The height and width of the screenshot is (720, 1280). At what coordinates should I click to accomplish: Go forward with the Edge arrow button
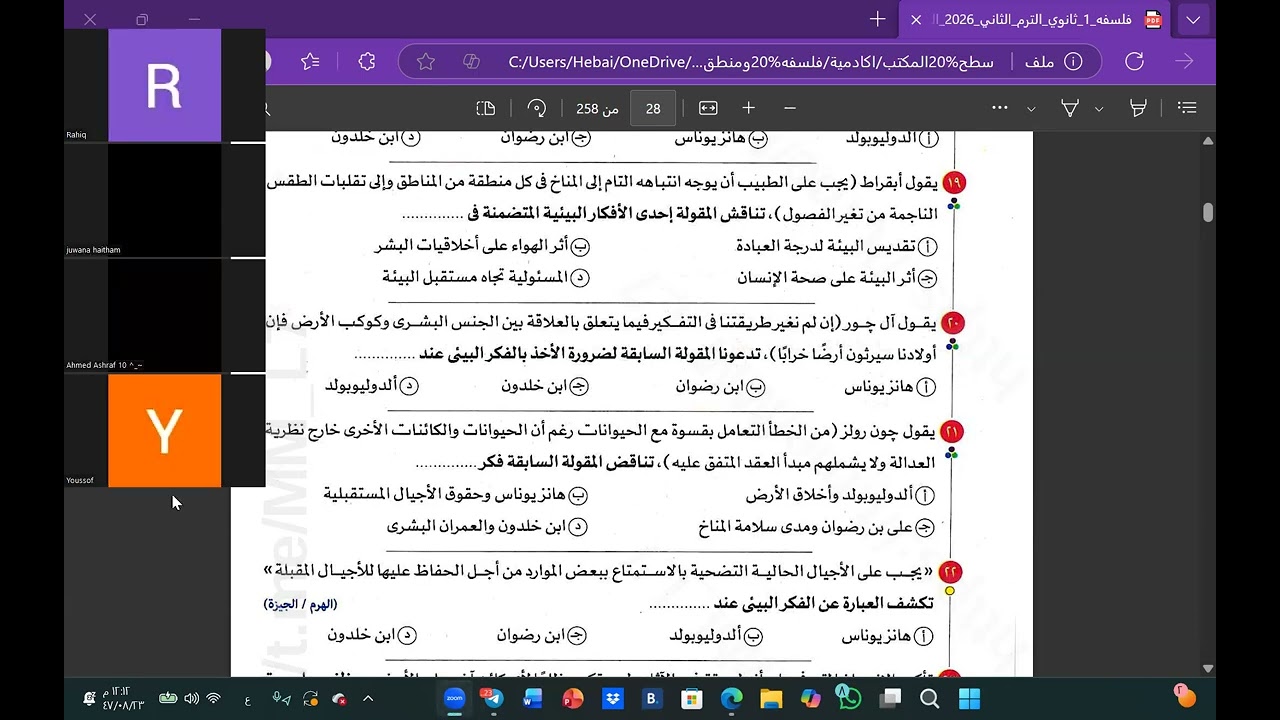point(1185,62)
